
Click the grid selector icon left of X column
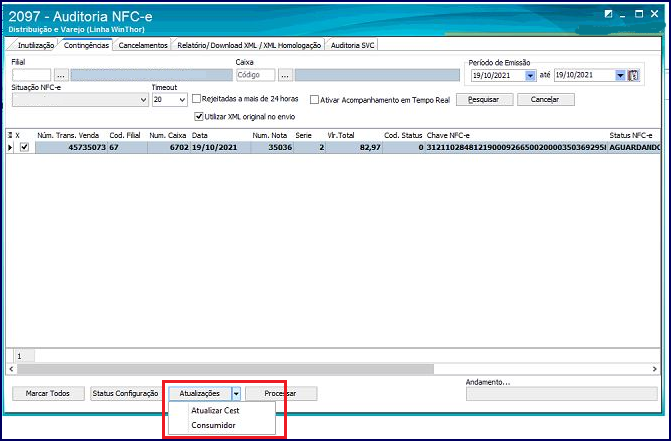tap(10, 135)
